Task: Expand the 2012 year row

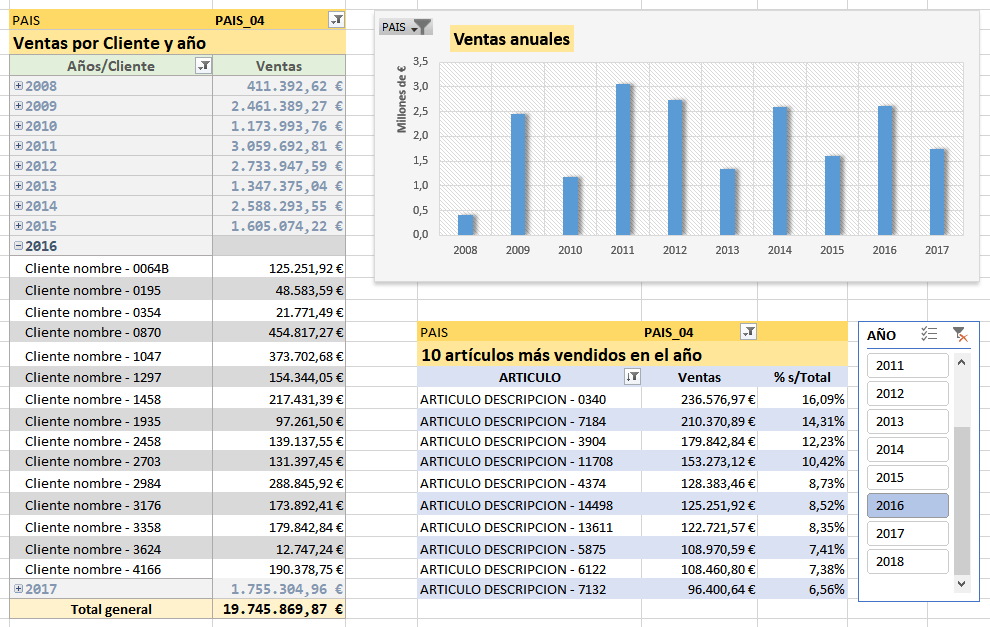Action: tap(18, 166)
